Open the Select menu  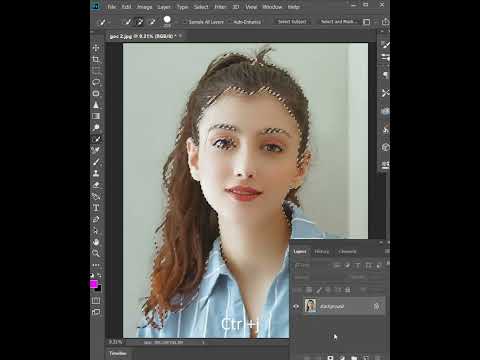pyautogui.click(x=201, y=7)
